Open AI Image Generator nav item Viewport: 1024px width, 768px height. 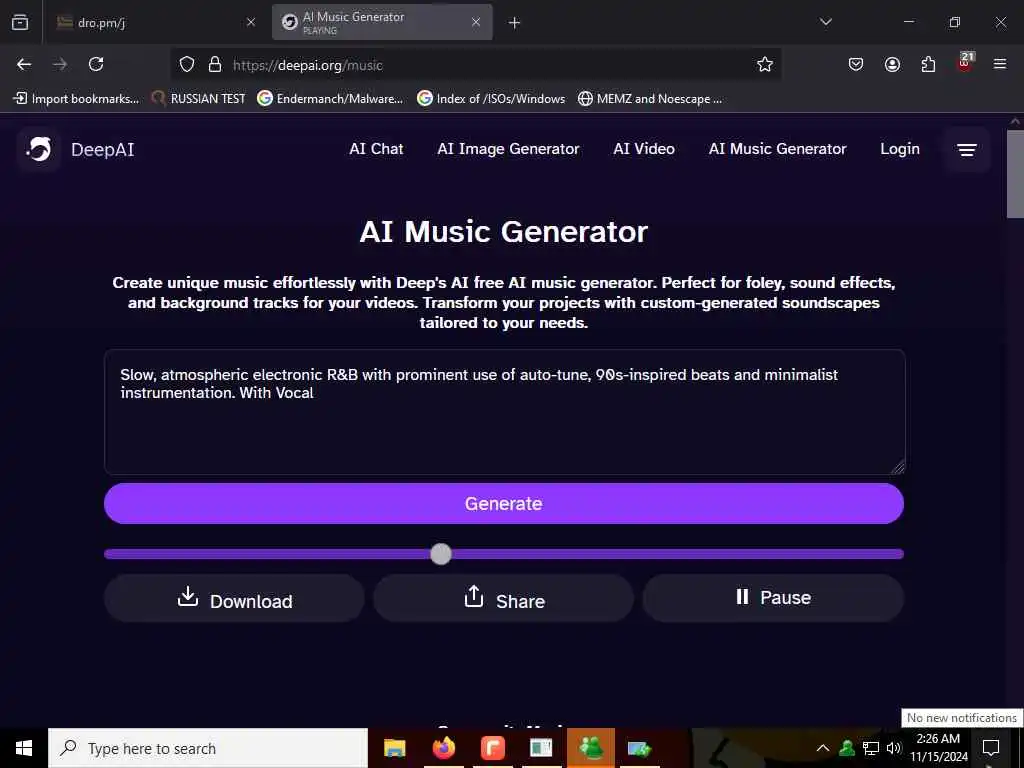coord(508,149)
